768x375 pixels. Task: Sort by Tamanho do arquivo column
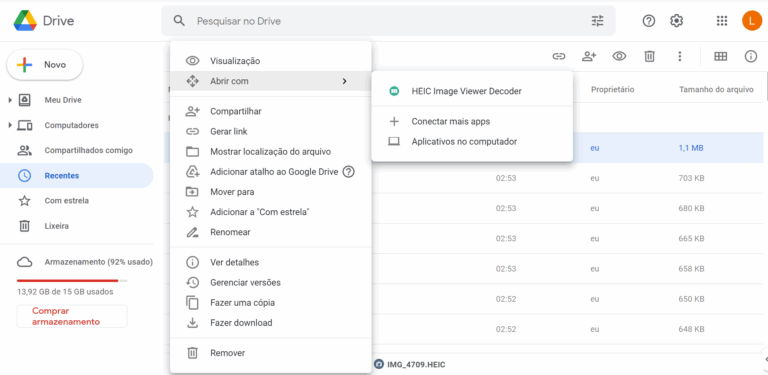tap(716, 90)
